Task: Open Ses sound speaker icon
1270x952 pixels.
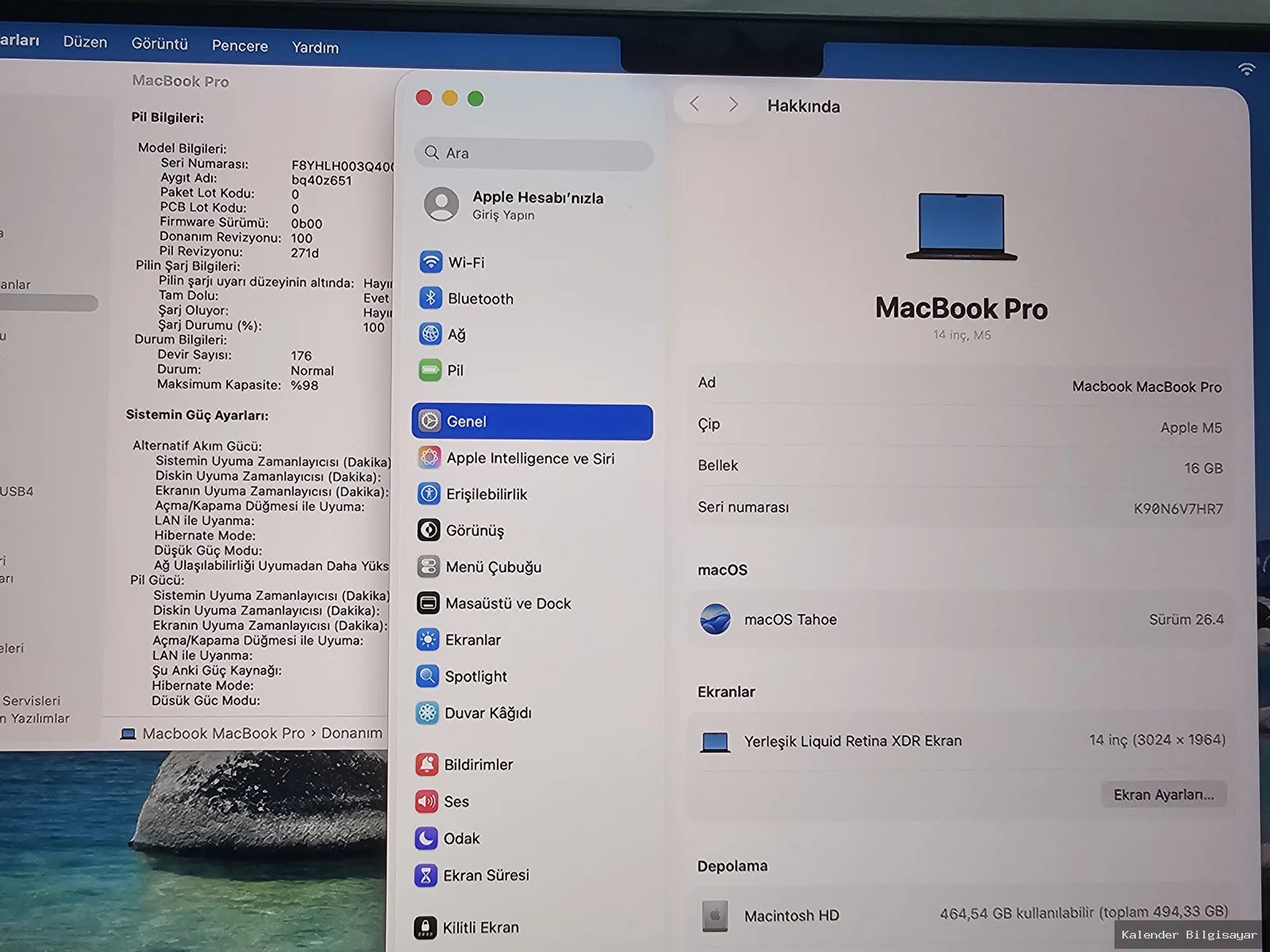Action: pyautogui.click(x=426, y=801)
